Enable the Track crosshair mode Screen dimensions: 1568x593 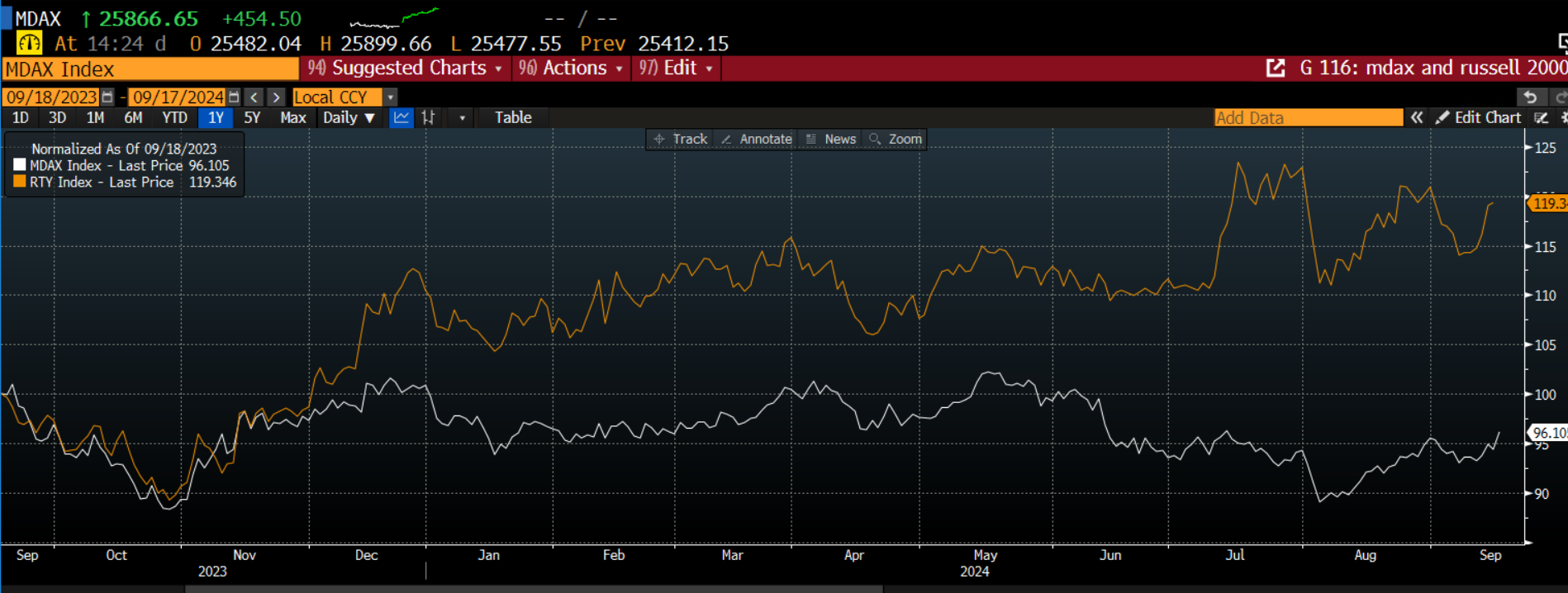681,139
